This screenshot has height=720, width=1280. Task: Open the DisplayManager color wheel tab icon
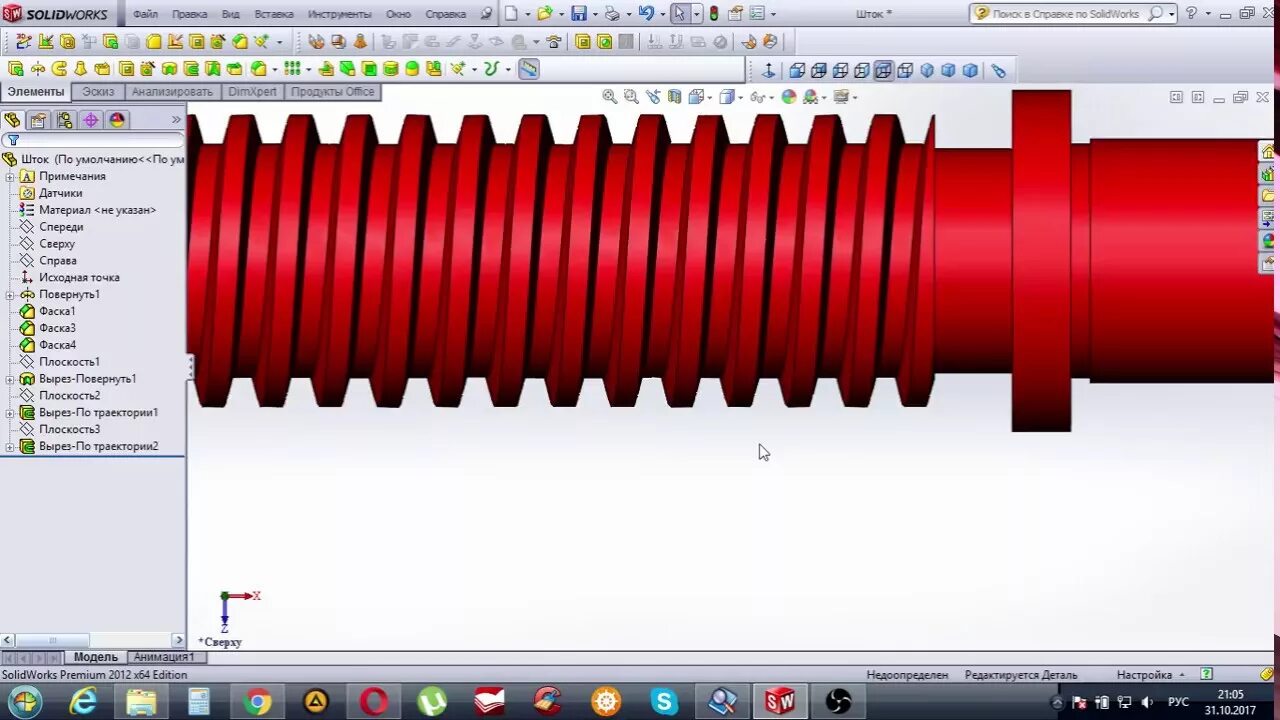[x=117, y=120]
